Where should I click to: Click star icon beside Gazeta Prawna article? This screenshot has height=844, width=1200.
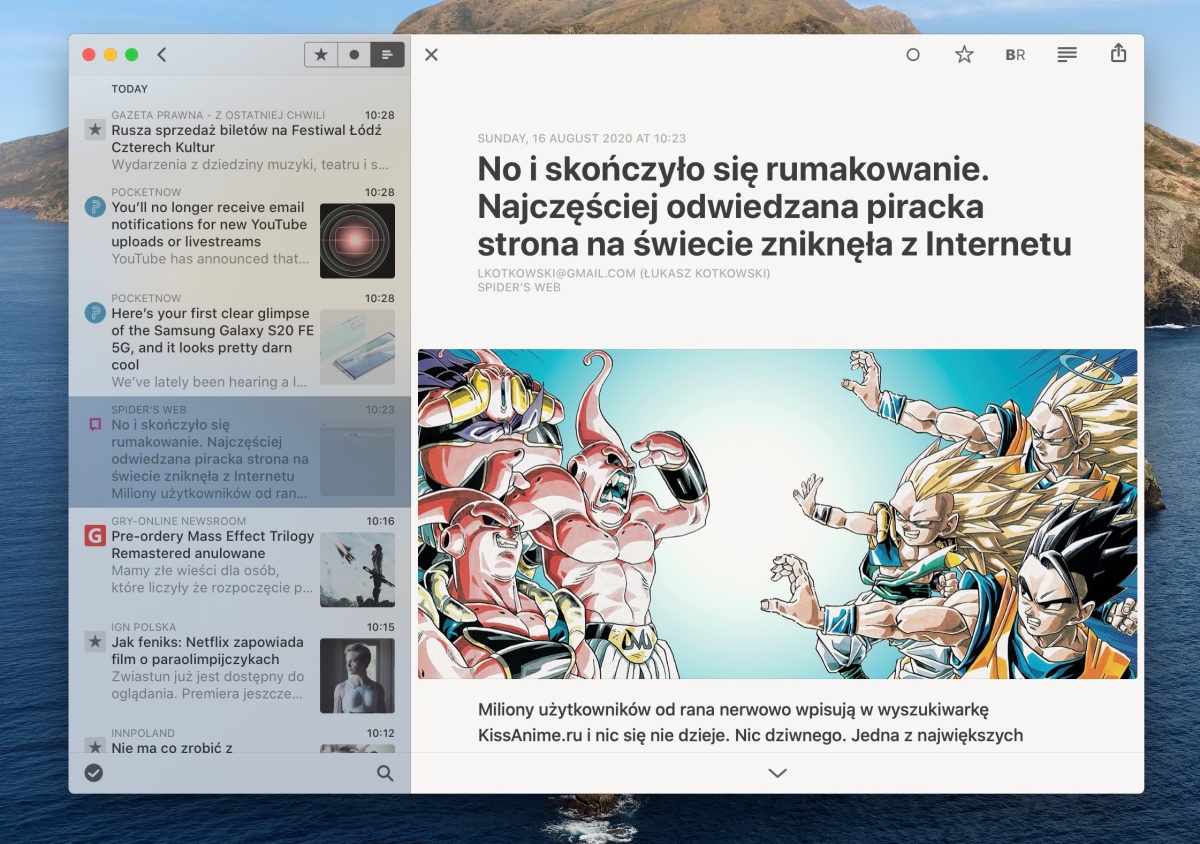[95, 129]
